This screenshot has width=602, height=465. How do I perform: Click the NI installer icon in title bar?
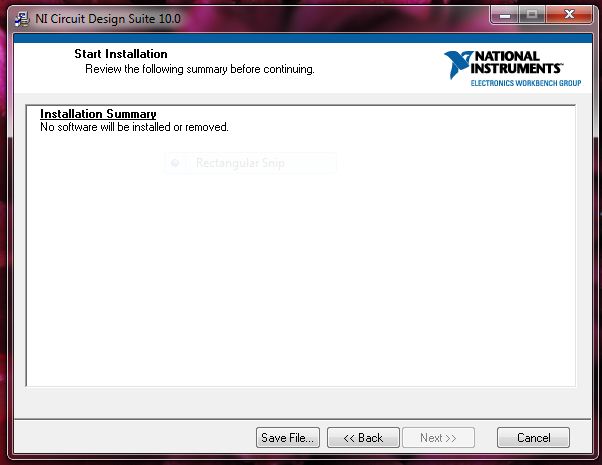point(22,18)
